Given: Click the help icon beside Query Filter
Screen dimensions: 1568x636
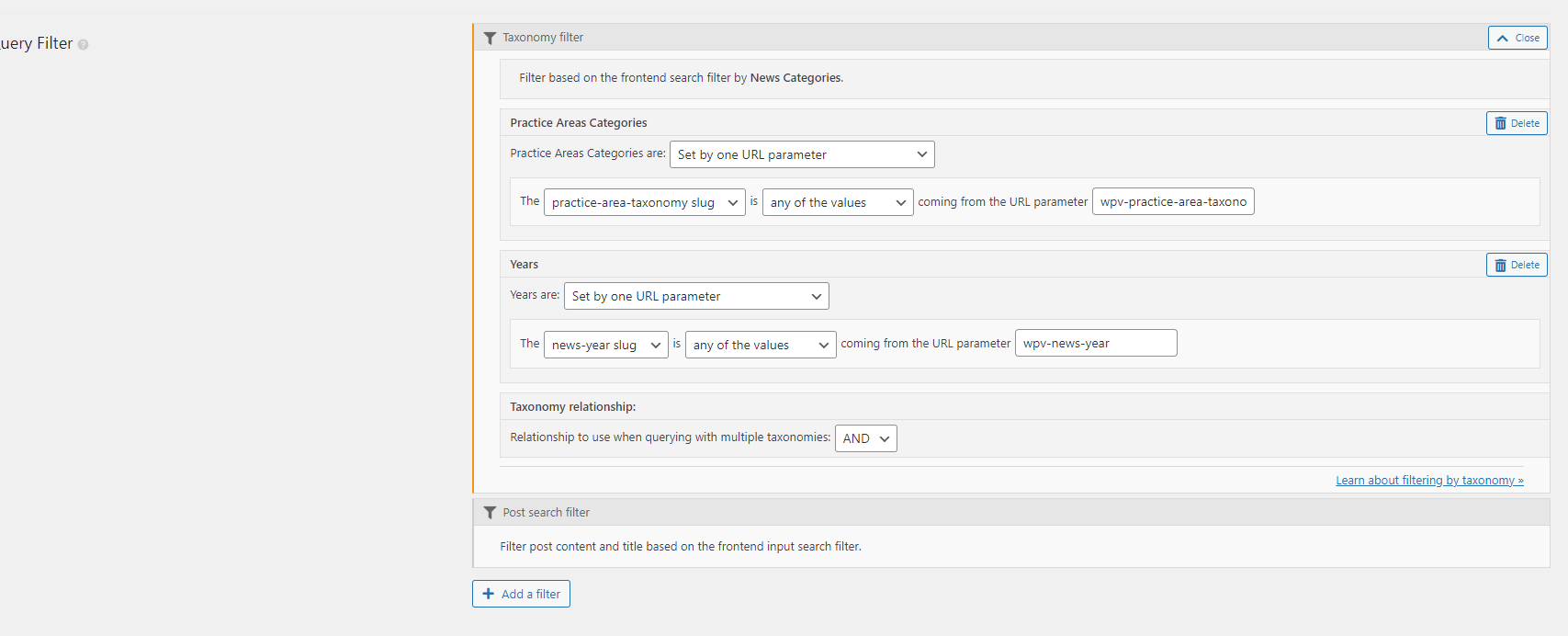Looking at the screenshot, I should point(83,44).
